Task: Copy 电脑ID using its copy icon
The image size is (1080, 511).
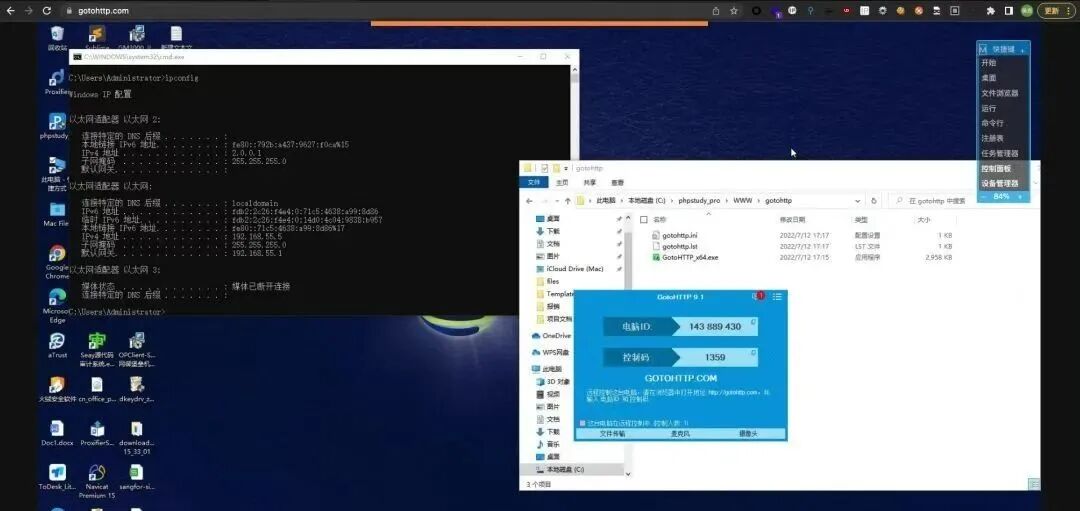Action: pyautogui.click(x=754, y=321)
